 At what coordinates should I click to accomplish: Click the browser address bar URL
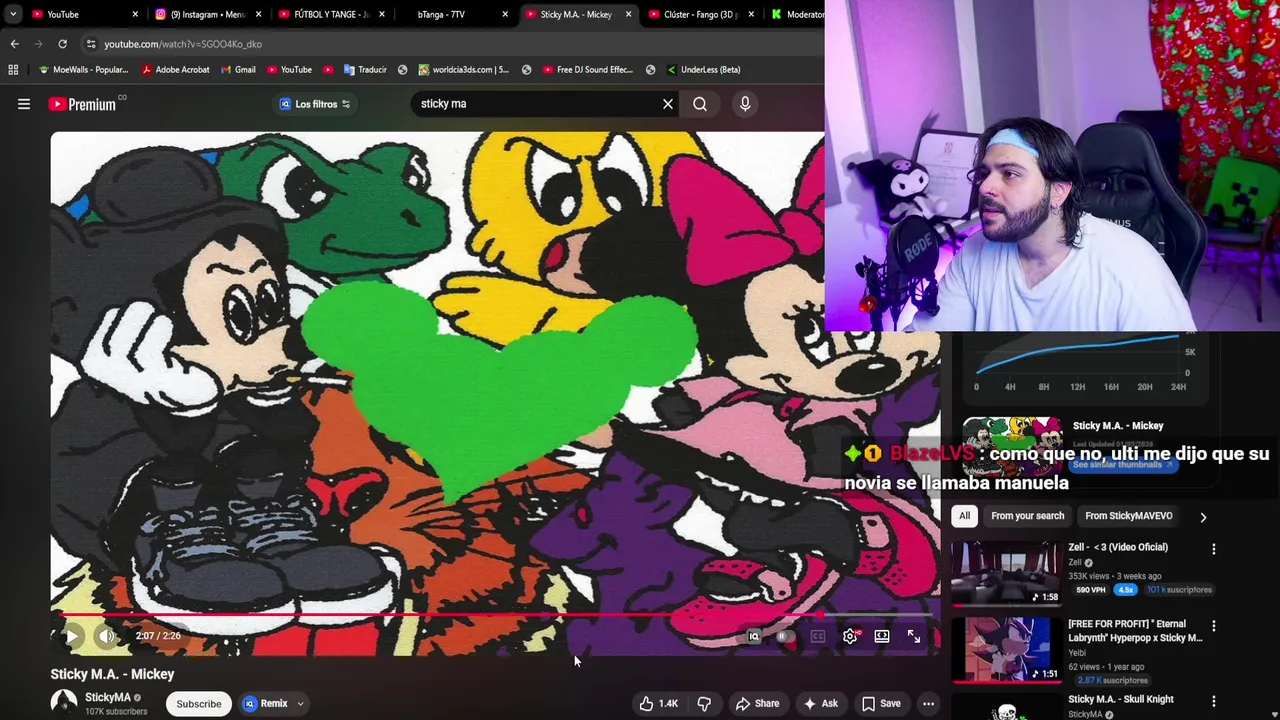(x=183, y=44)
